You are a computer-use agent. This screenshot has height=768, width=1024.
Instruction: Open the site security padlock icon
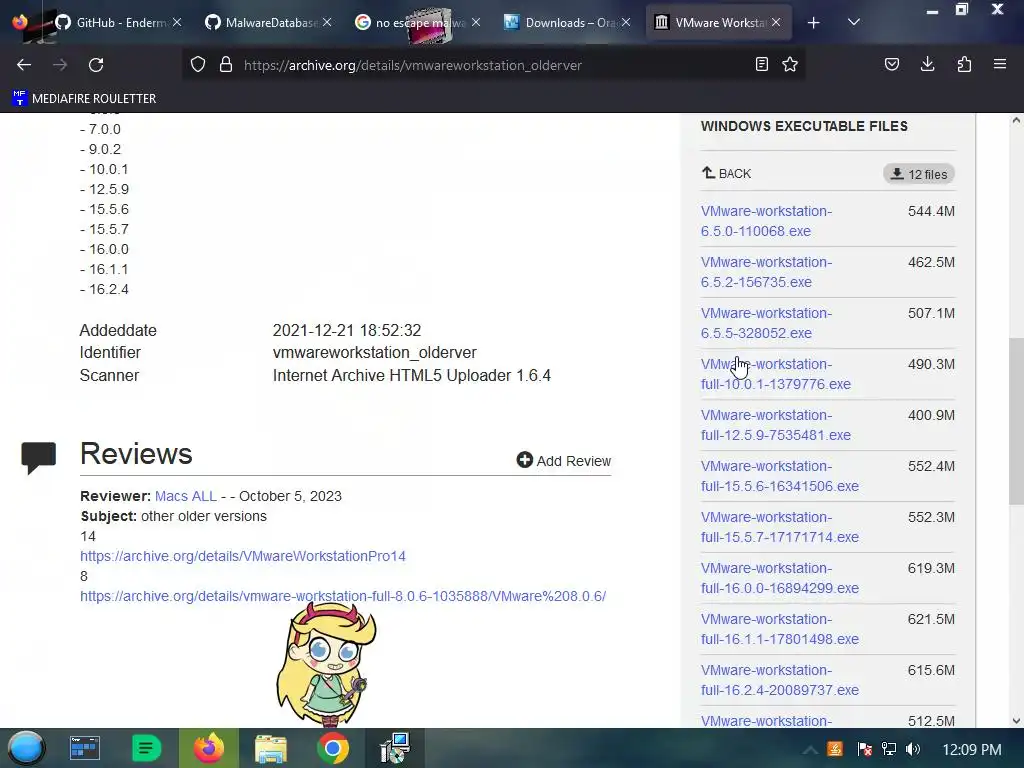pyautogui.click(x=226, y=65)
